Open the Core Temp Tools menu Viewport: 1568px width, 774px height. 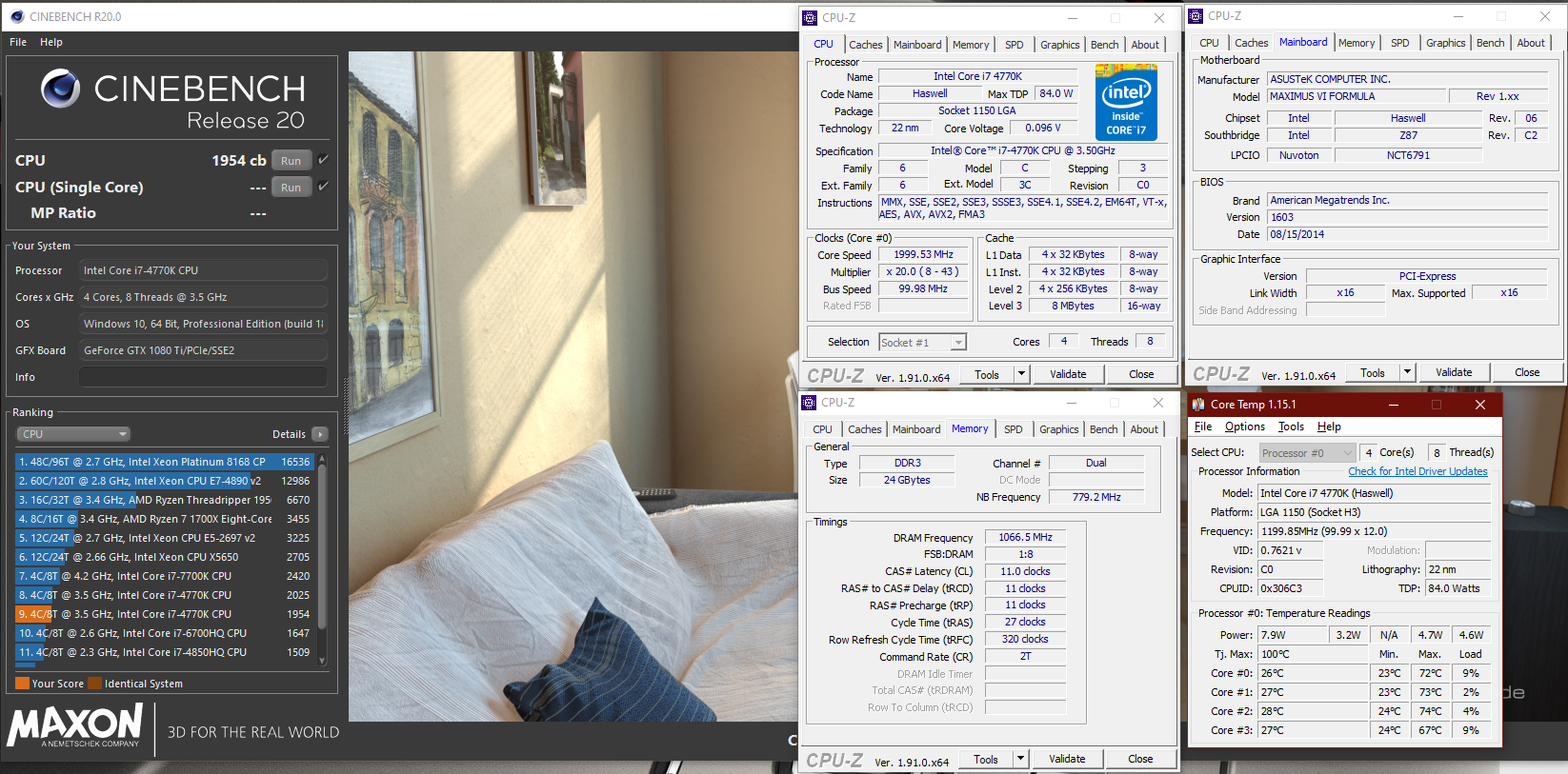coord(1291,427)
